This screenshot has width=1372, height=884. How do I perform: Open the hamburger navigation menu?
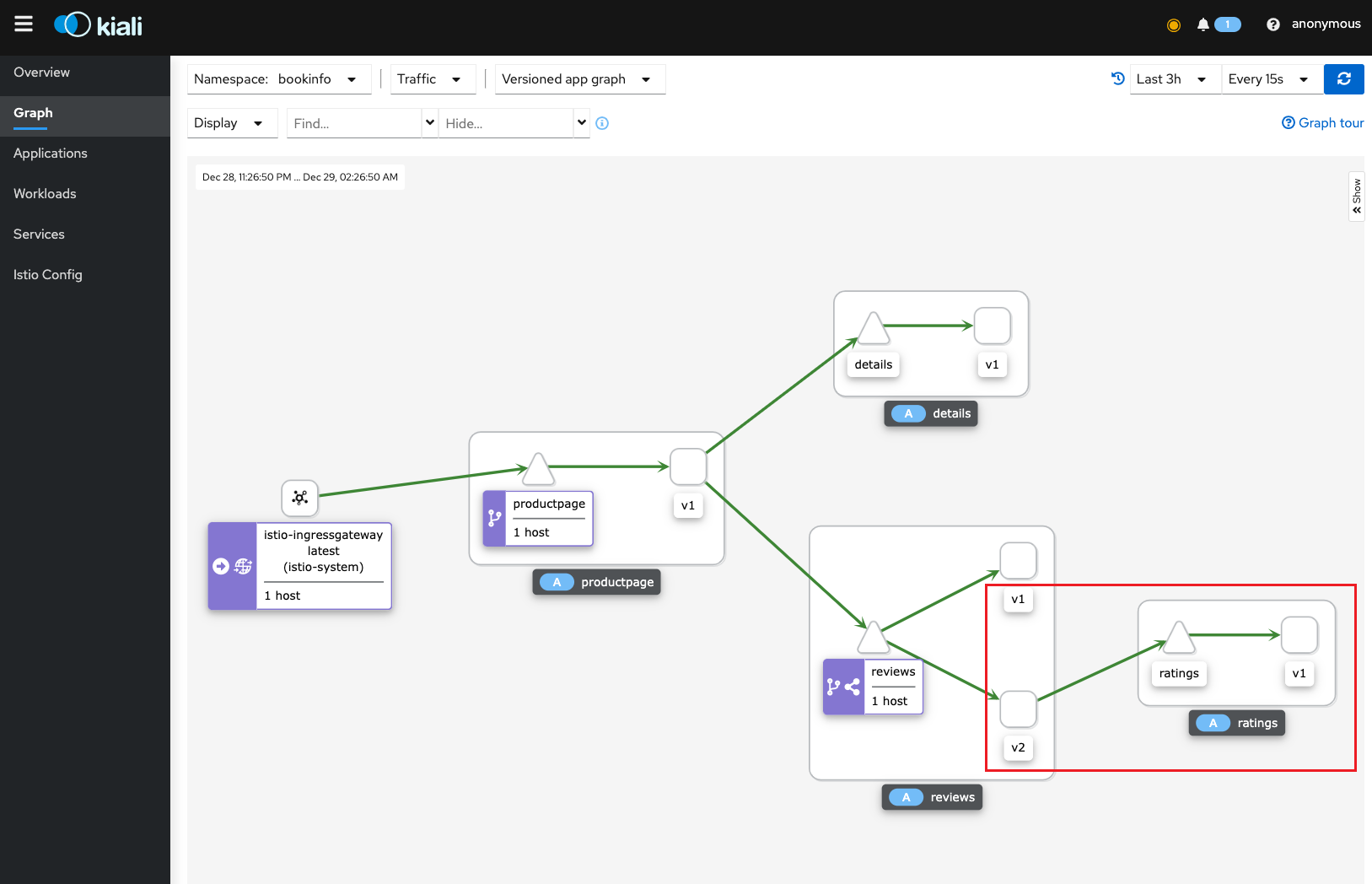pyautogui.click(x=24, y=24)
